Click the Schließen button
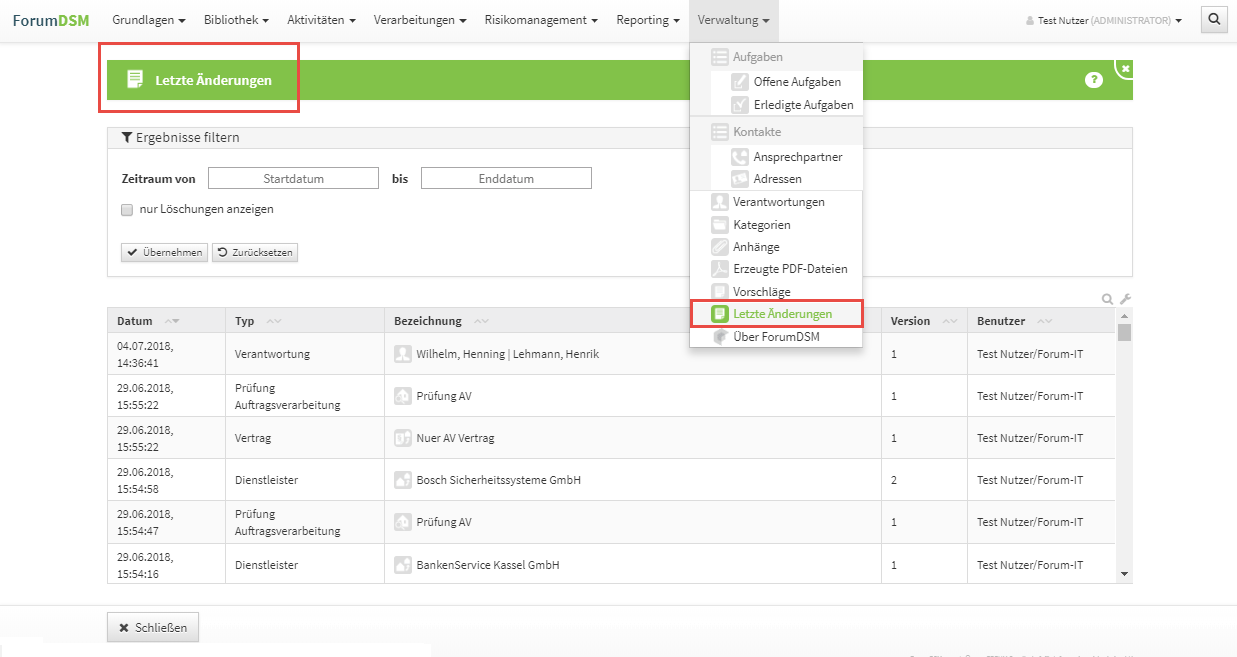 click(x=153, y=627)
